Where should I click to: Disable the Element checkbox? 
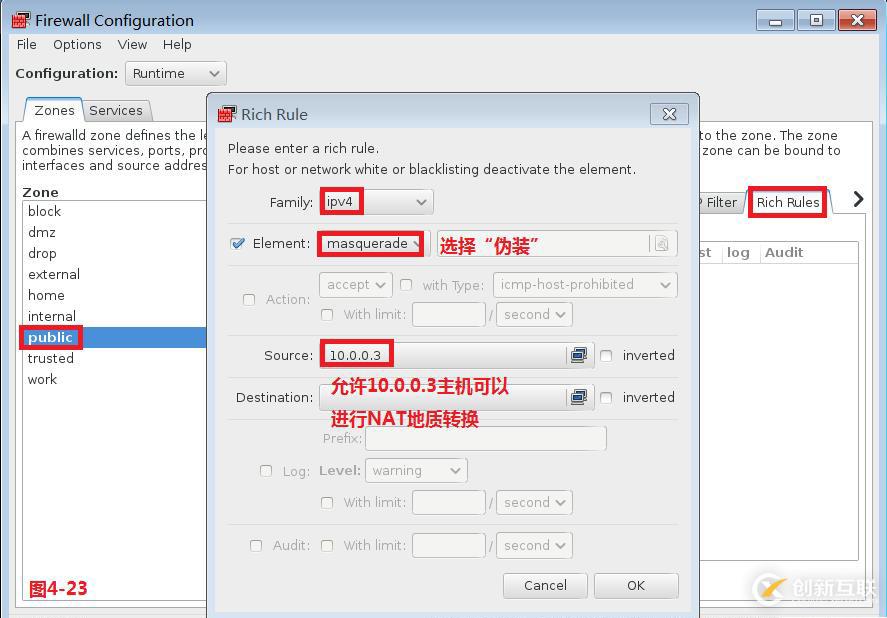(237, 243)
